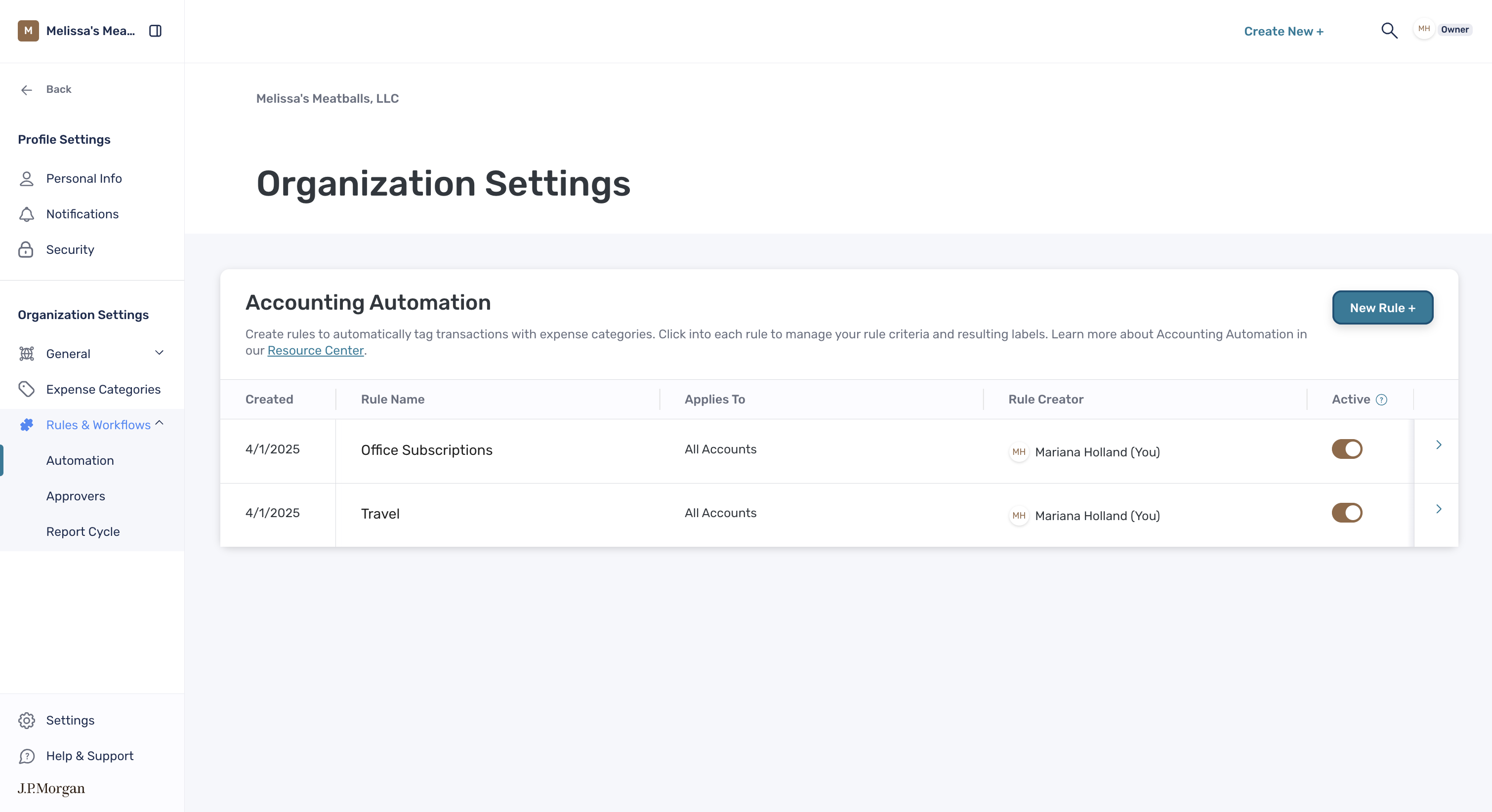Click Back text in the sidebar
The width and height of the screenshot is (1492, 812).
[x=58, y=89]
